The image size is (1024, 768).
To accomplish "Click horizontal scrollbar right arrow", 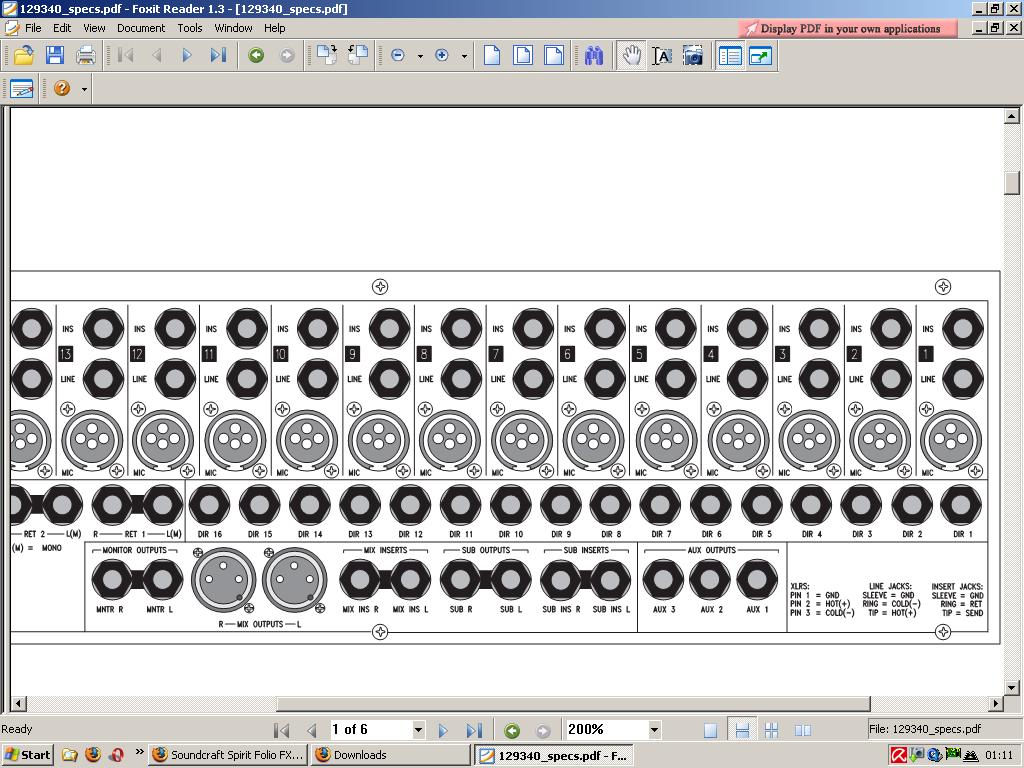I will pos(995,703).
